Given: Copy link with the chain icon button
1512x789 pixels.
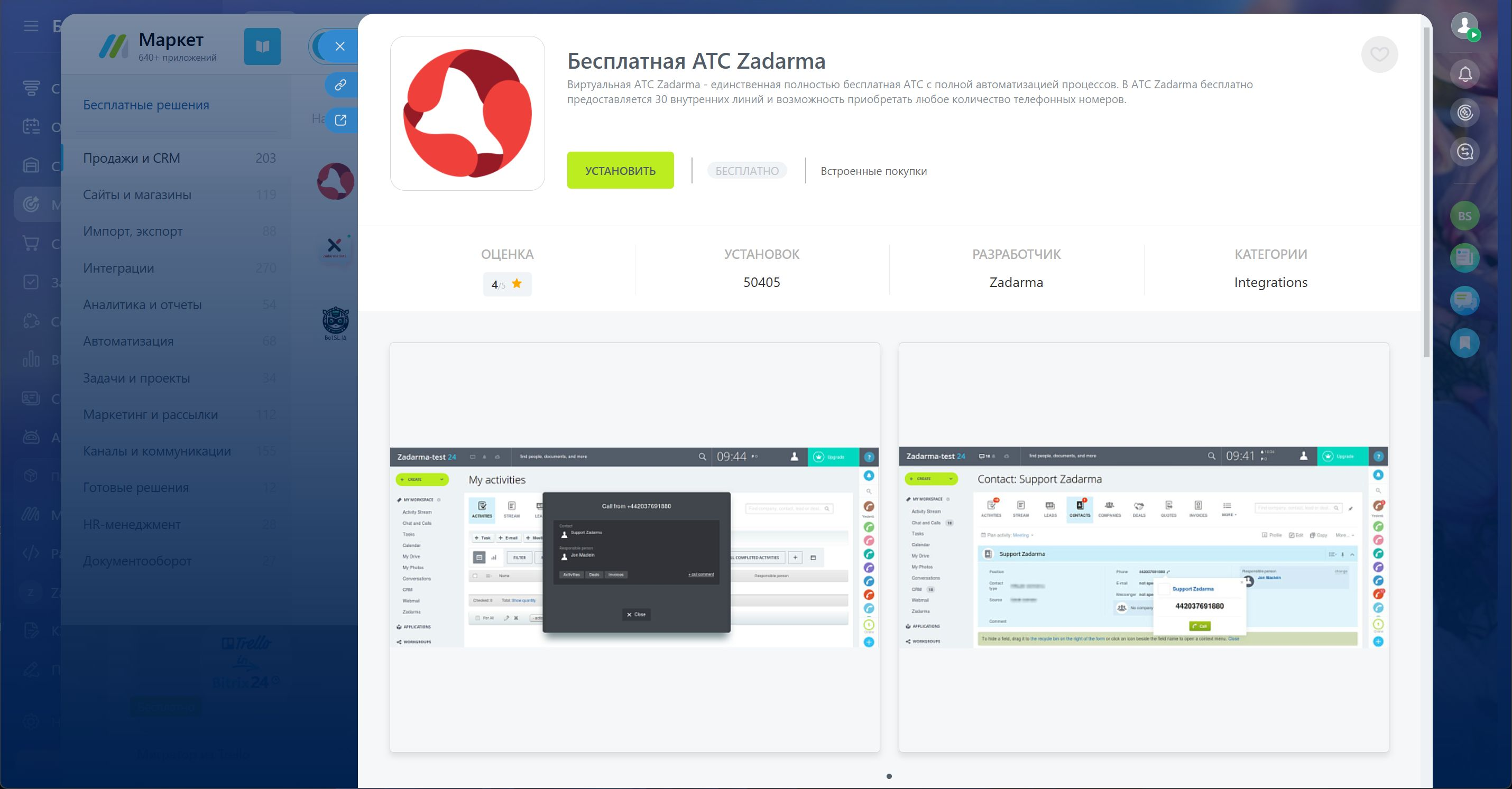Looking at the screenshot, I should [340, 85].
